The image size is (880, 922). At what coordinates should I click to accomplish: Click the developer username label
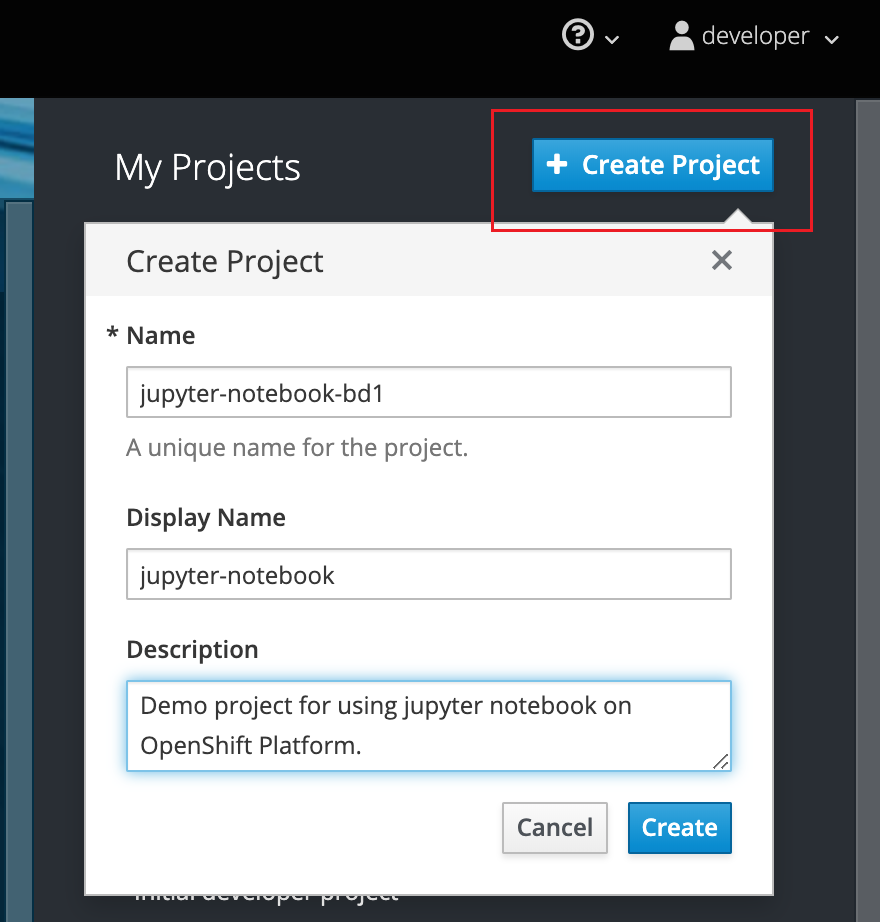tap(756, 35)
